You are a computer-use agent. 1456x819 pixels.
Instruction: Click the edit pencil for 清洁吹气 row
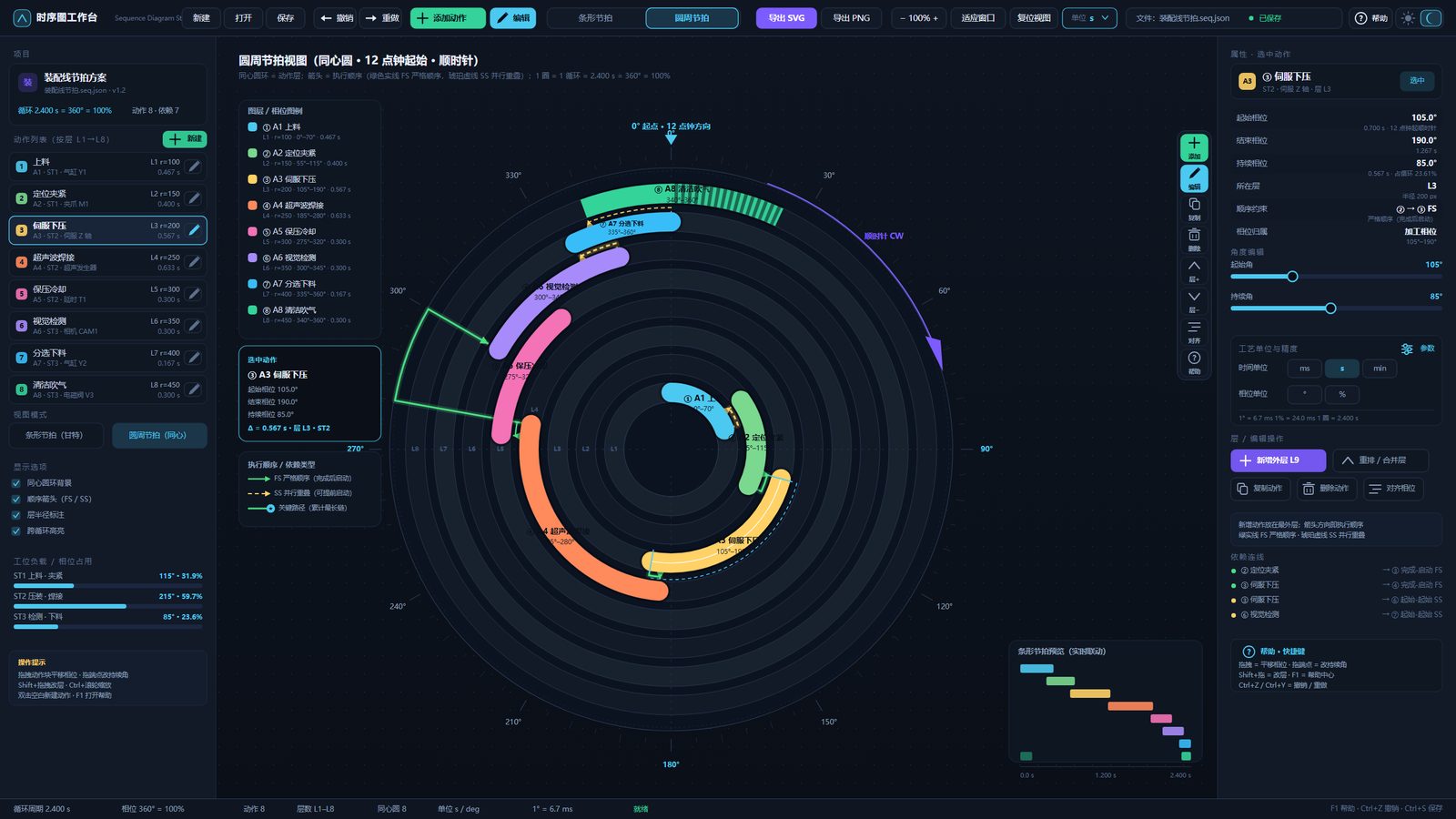click(194, 389)
